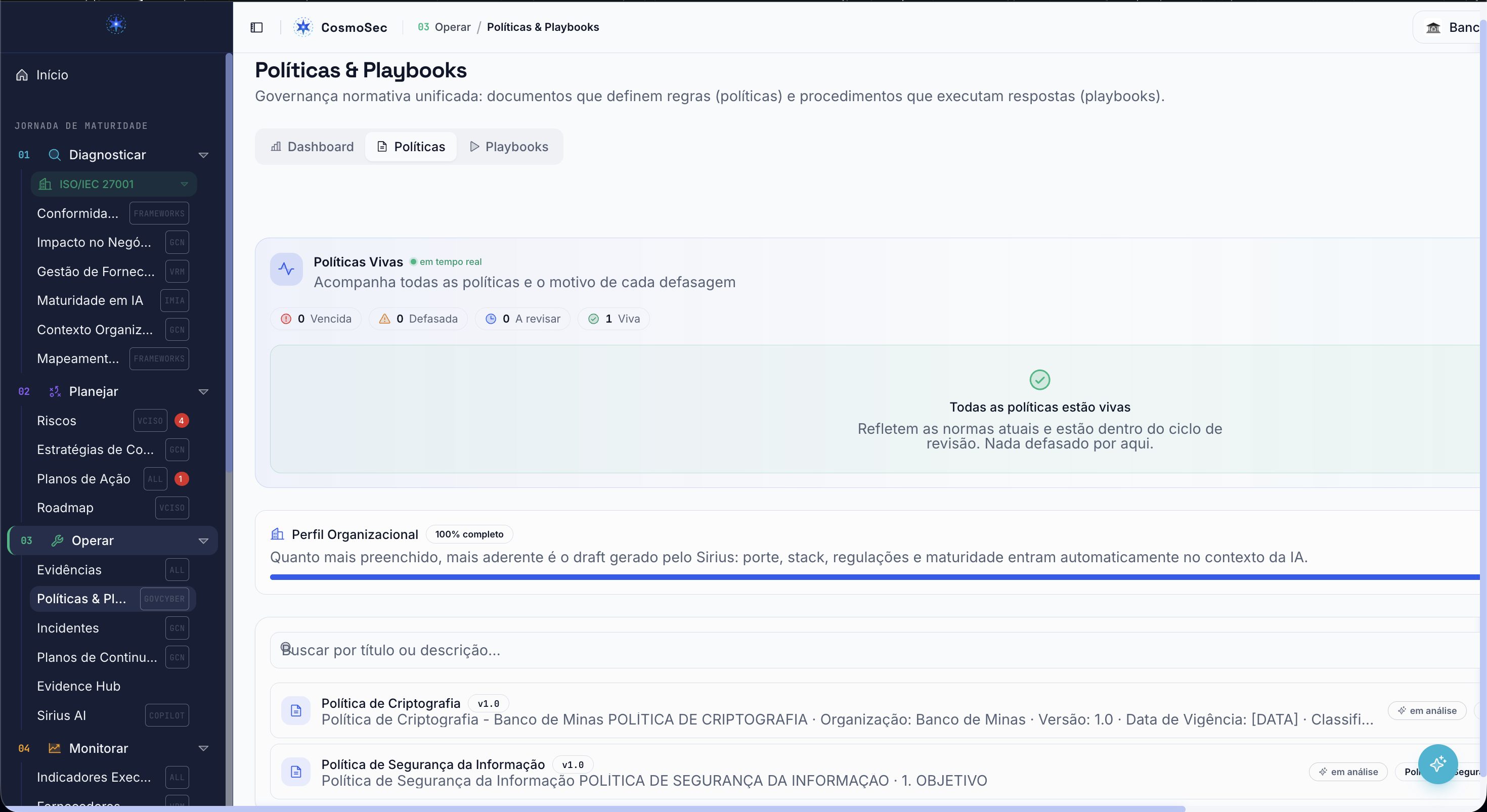Click the star logo atop the sidebar
This screenshot has height=812, width=1487.
[x=116, y=24]
